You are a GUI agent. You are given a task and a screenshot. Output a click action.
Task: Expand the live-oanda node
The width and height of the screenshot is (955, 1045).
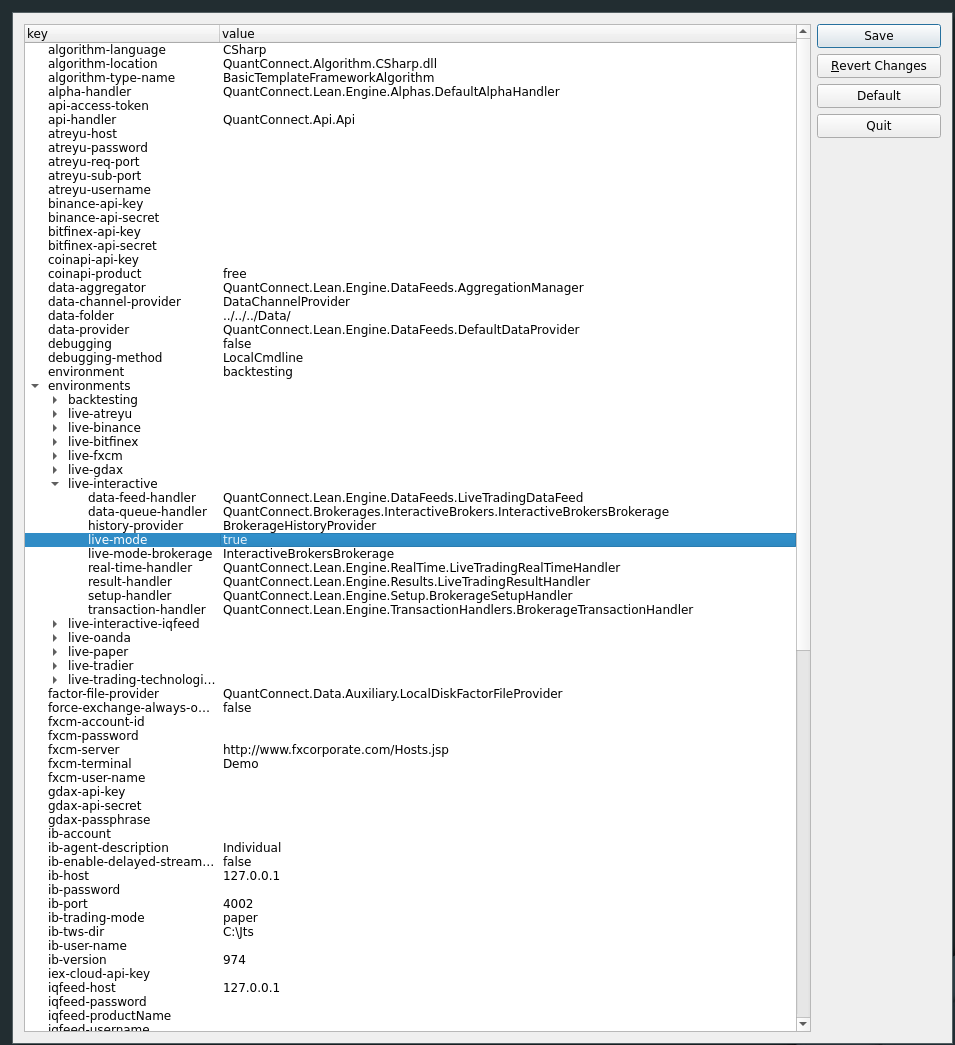(55, 638)
